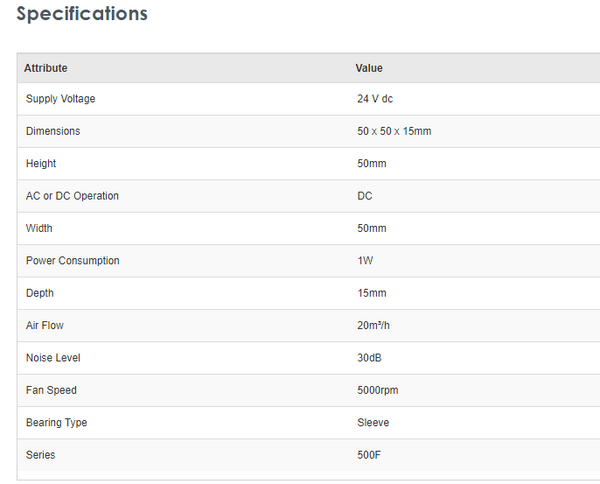Click the 5000rpm fan speed value
The height and width of the screenshot is (484, 600).
click(x=377, y=390)
